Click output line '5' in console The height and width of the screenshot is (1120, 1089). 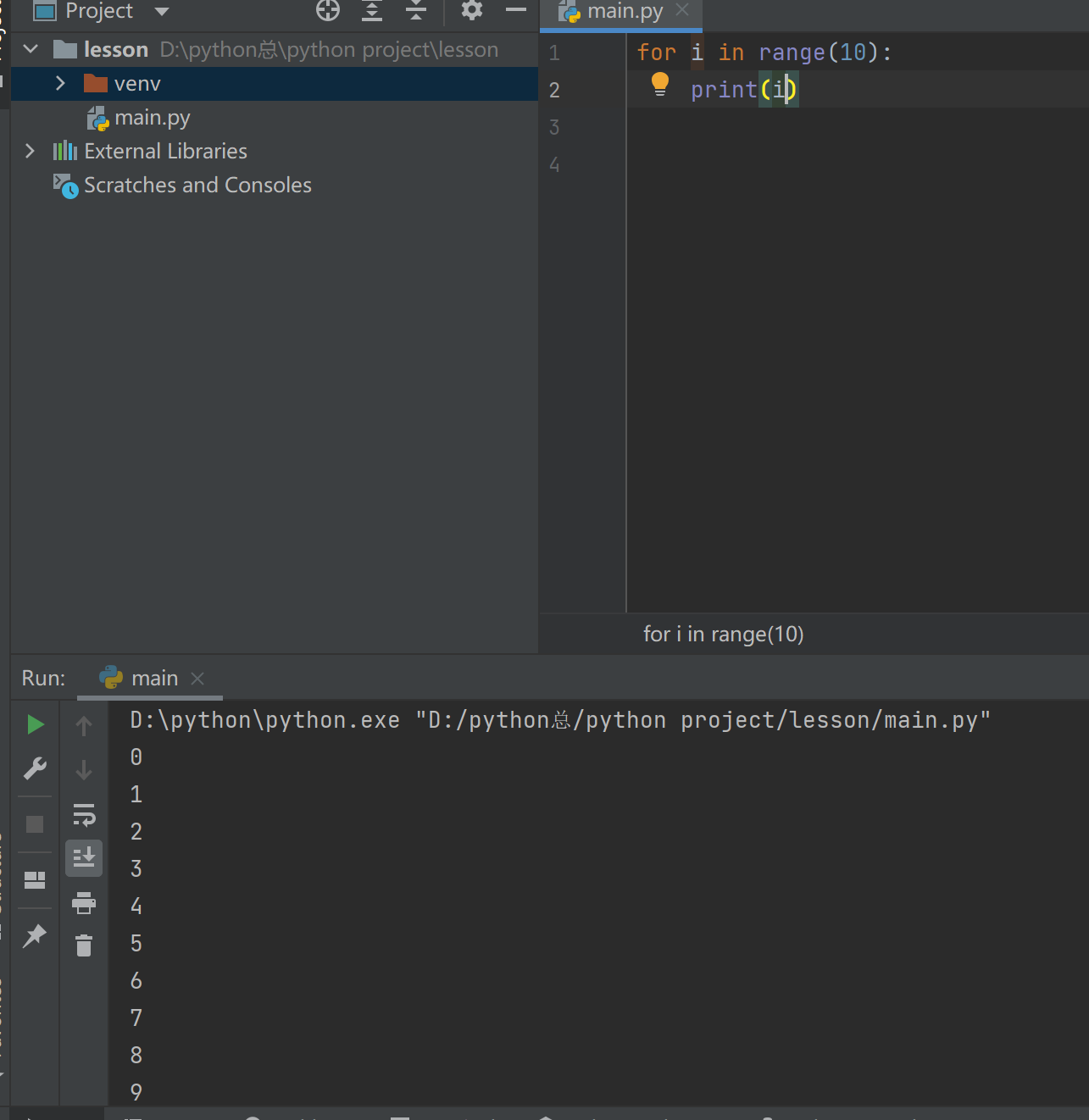click(x=136, y=944)
